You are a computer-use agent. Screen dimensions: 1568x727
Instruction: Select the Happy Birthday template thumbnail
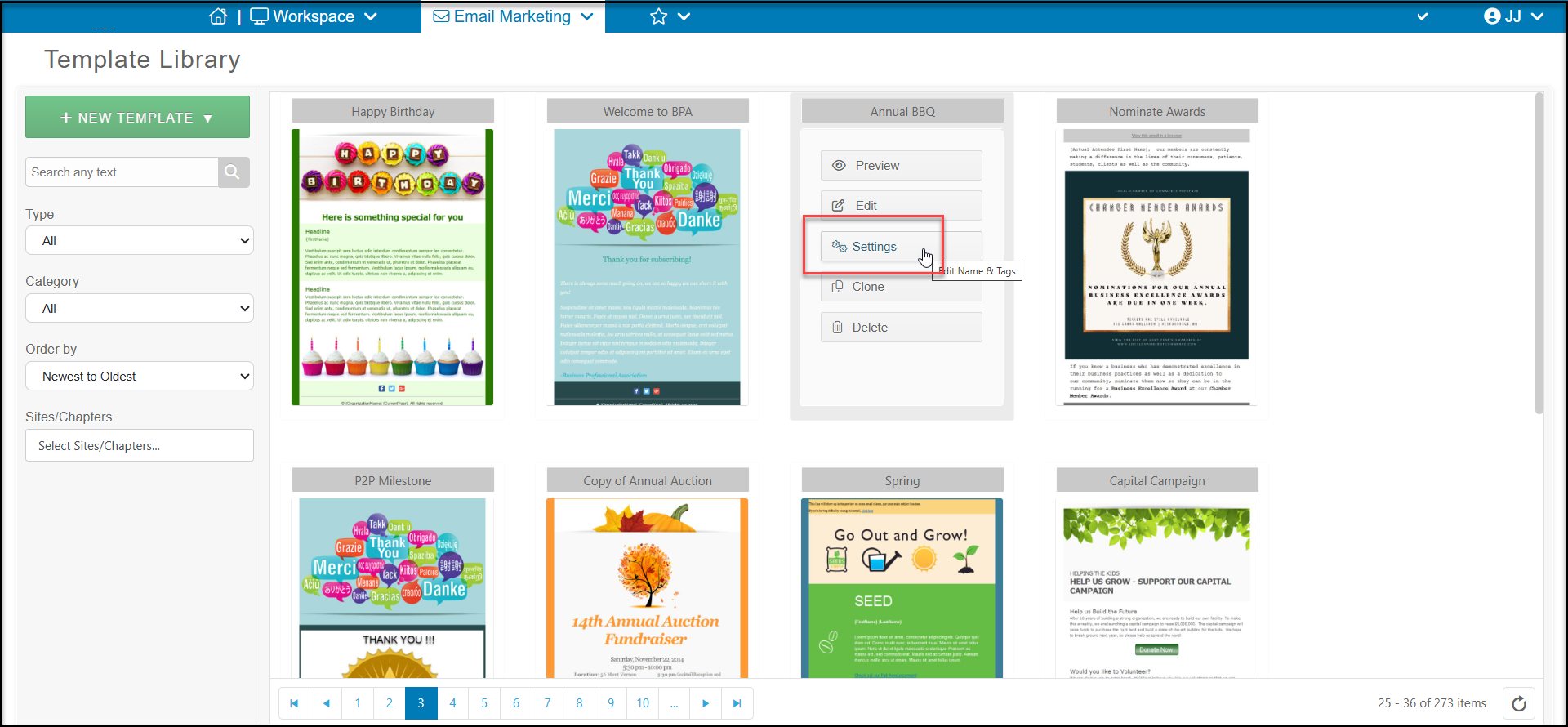click(x=393, y=267)
